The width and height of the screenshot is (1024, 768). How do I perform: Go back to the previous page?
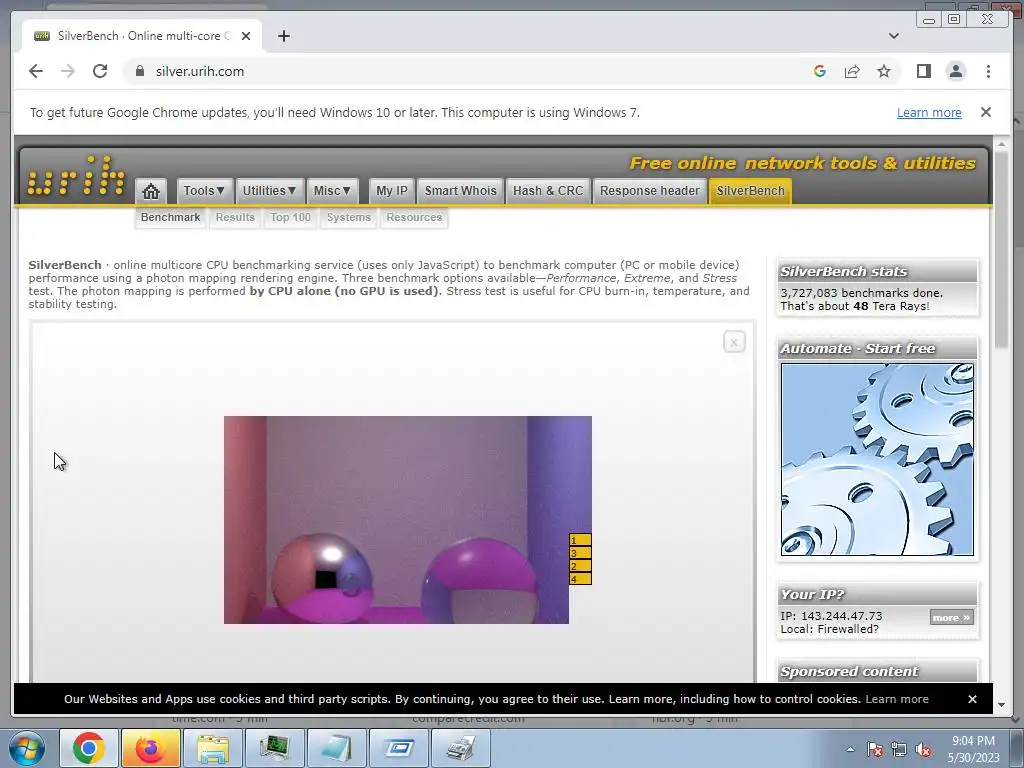[36, 71]
